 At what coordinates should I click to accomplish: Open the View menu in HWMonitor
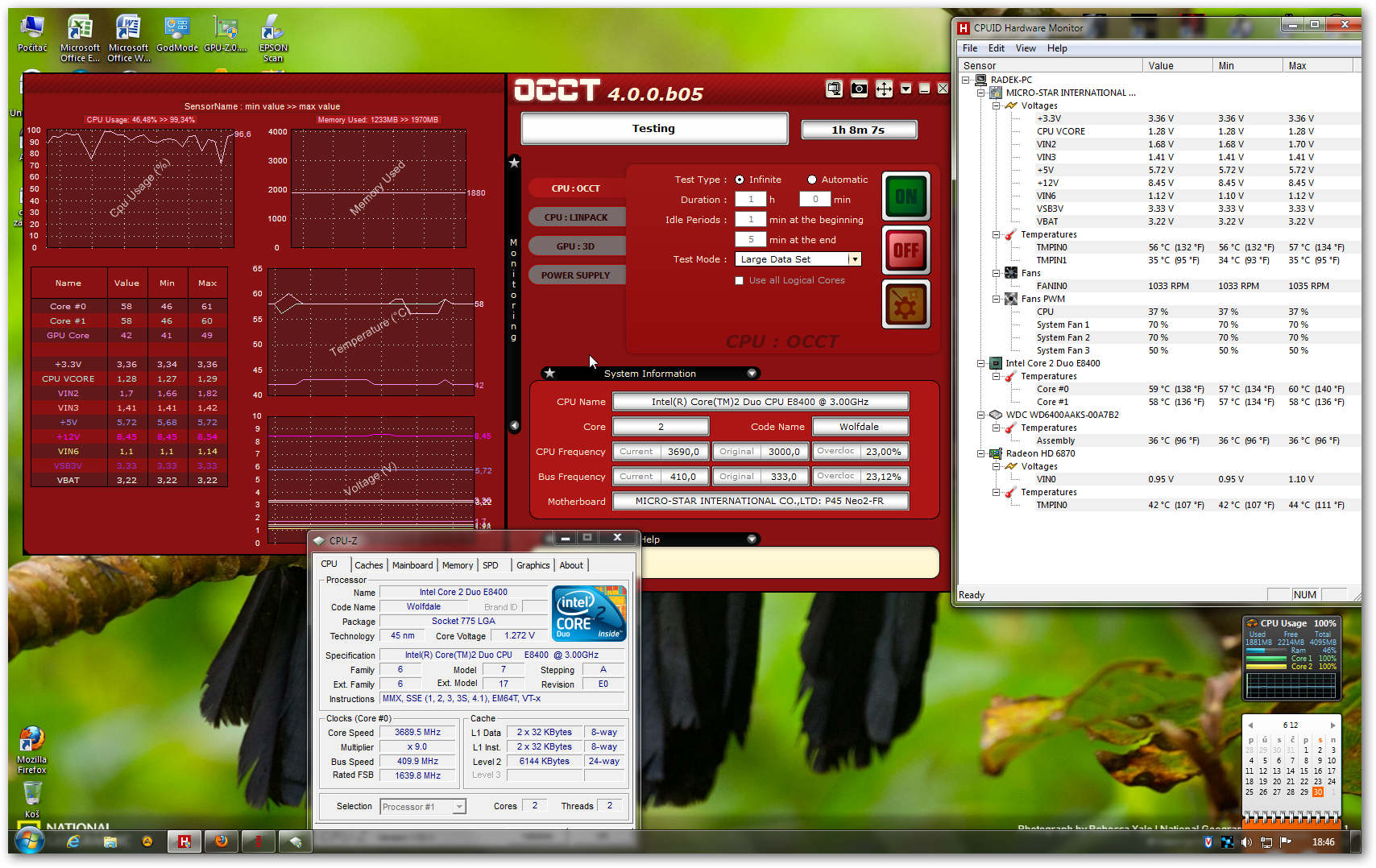coord(1026,48)
